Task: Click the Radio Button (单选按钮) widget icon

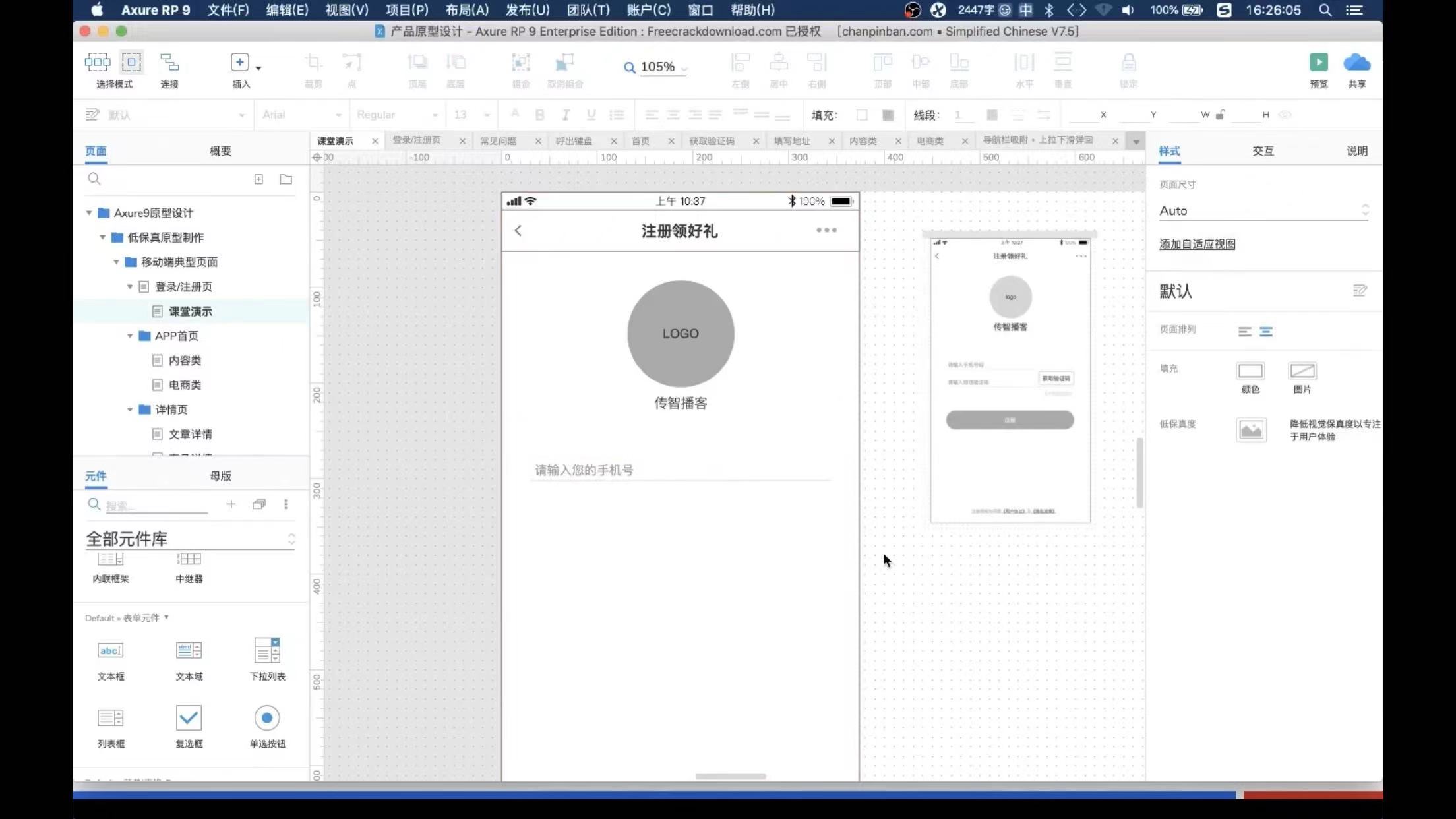Action: click(x=267, y=718)
